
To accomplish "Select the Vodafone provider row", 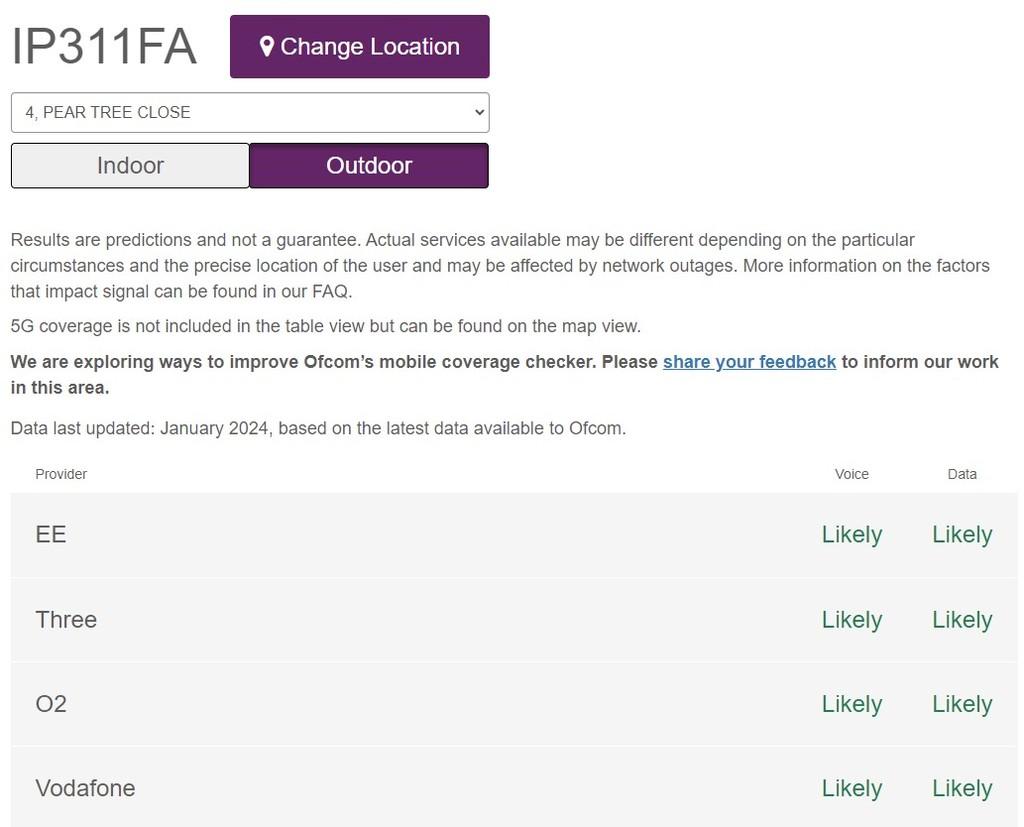I will [x=514, y=788].
